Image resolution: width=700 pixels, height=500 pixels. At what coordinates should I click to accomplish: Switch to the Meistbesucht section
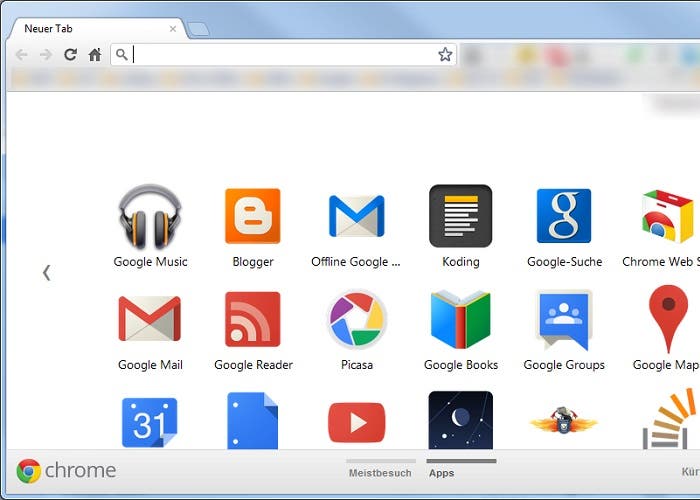click(x=381, y=472)
